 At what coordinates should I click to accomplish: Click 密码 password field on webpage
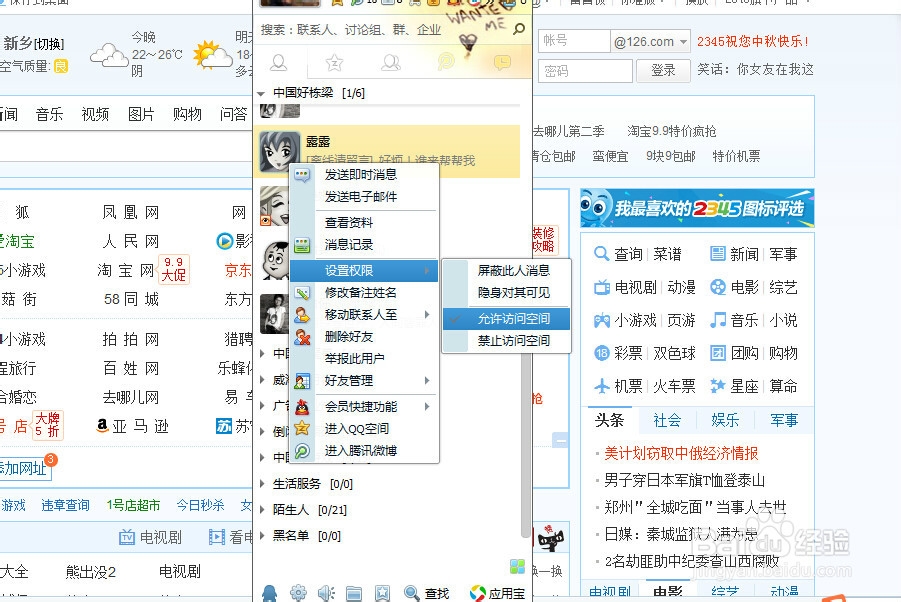coord(586,71)
